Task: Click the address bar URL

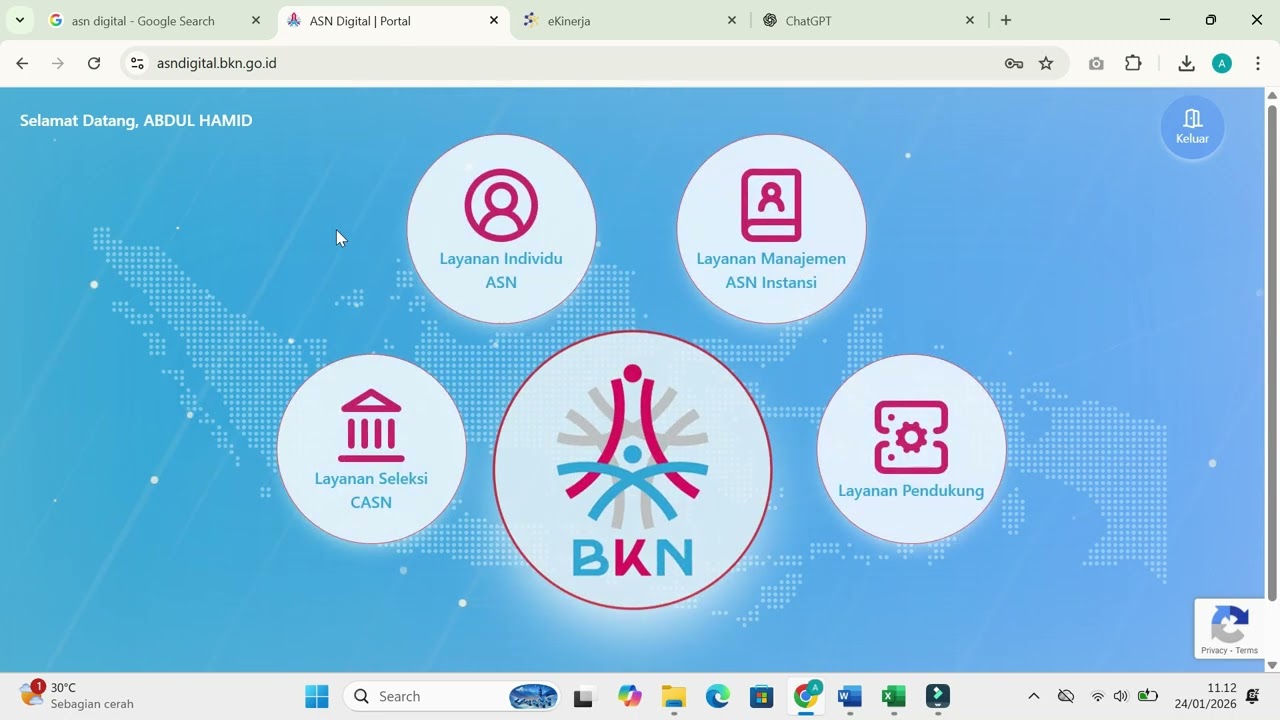Action: pyautogui.click(x=217, y=63)
